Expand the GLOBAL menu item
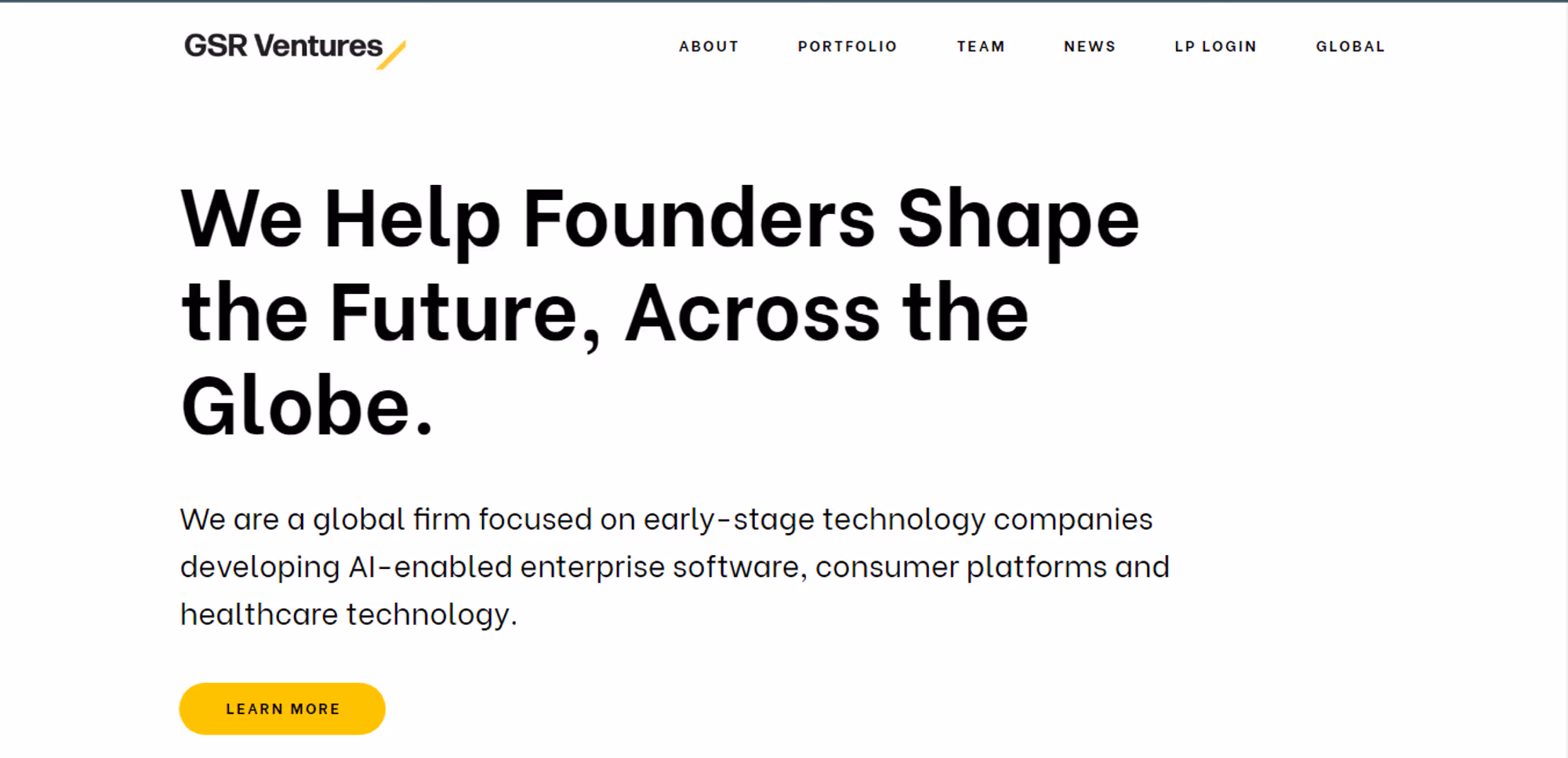Screen dimensions: 1568x758 [1350, 46]
